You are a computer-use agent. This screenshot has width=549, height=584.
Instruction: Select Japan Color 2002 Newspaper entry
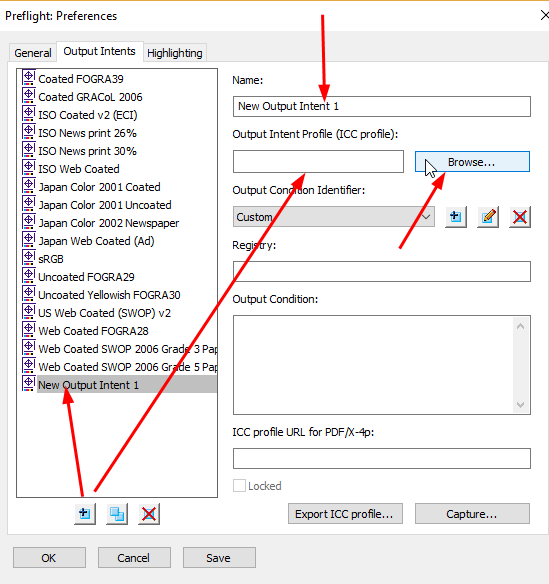tap(109, 223)
